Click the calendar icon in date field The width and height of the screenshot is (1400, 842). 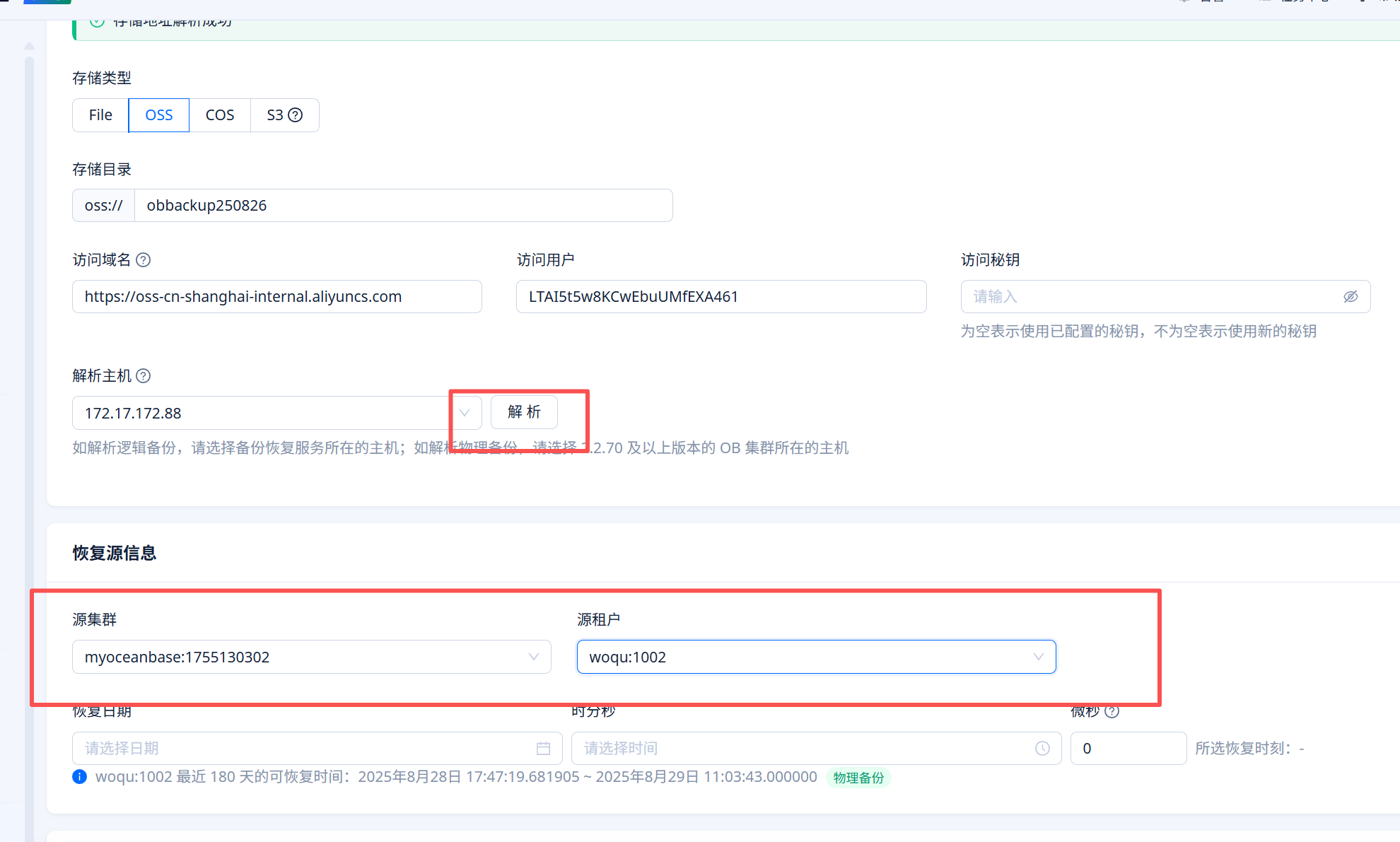543,748
